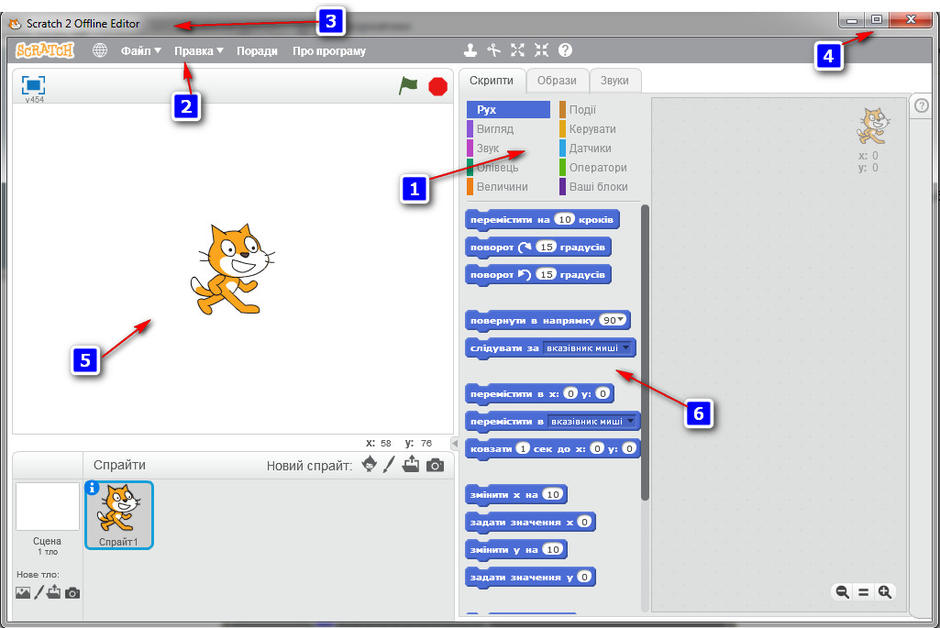The width and height of the screenshot is (940, 628).
Task: Select the scissors delete tool
Action: pyautogui.click(x=494, y=49)
